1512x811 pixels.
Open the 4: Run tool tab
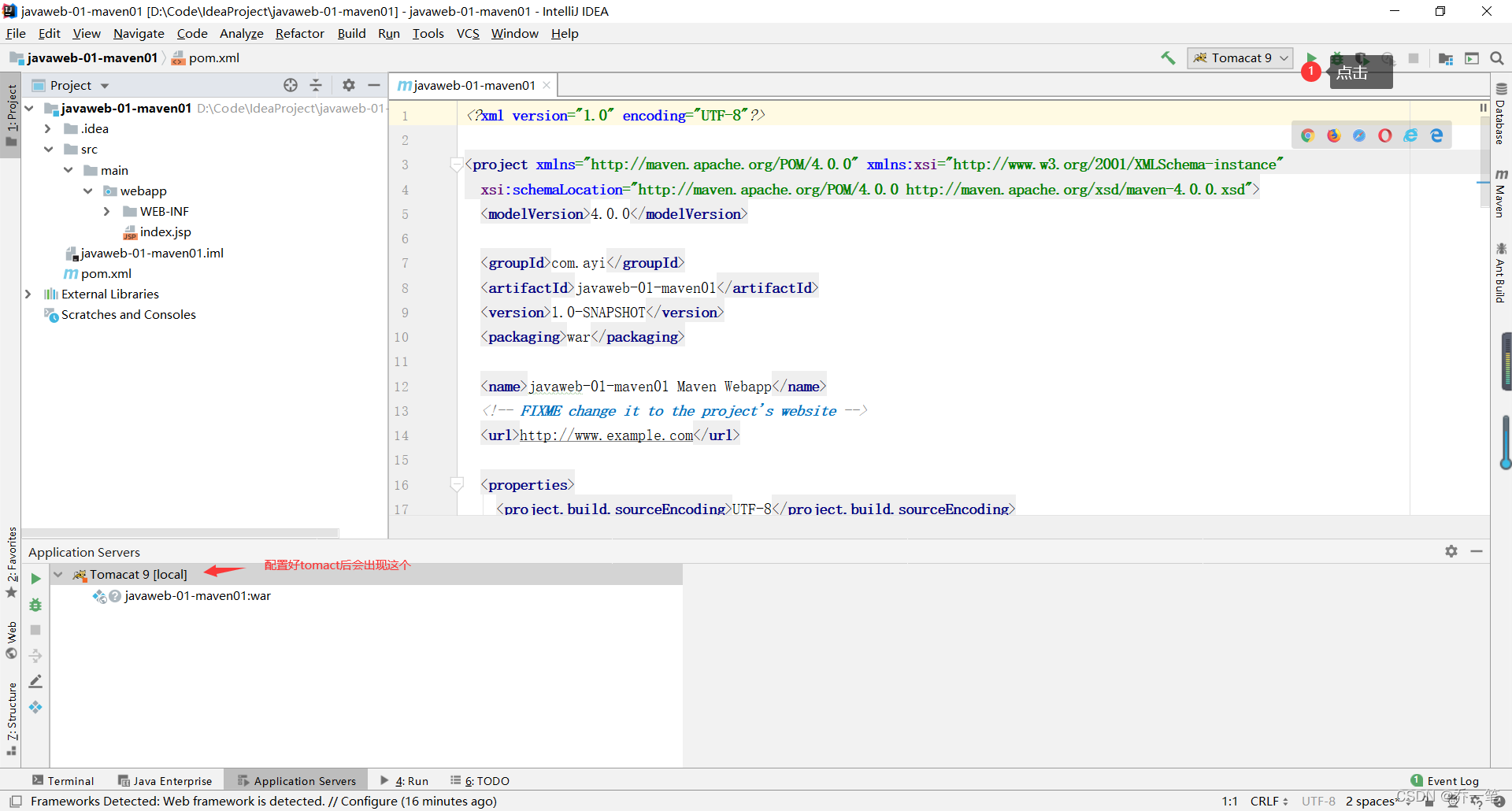[405, 781]
